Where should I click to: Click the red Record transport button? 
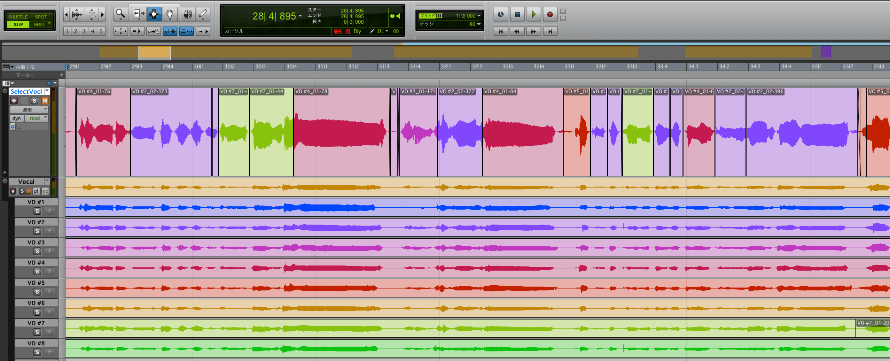pos(550,14)
